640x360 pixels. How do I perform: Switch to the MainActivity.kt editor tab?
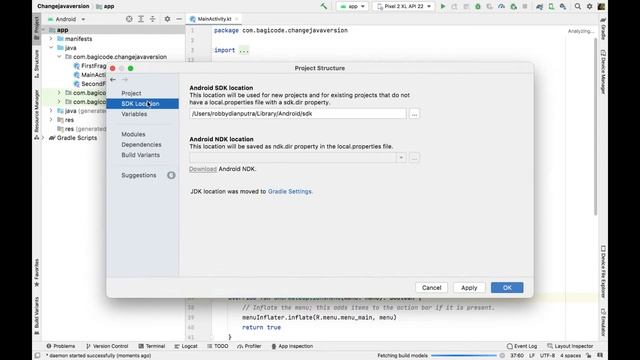coord(214,19)
